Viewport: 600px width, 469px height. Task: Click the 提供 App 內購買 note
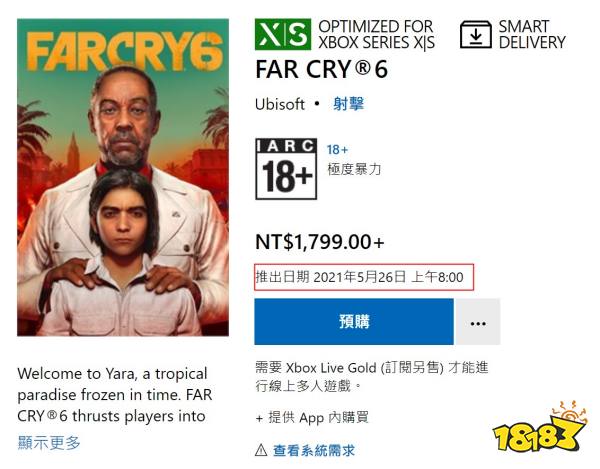[x=312, y=417]
